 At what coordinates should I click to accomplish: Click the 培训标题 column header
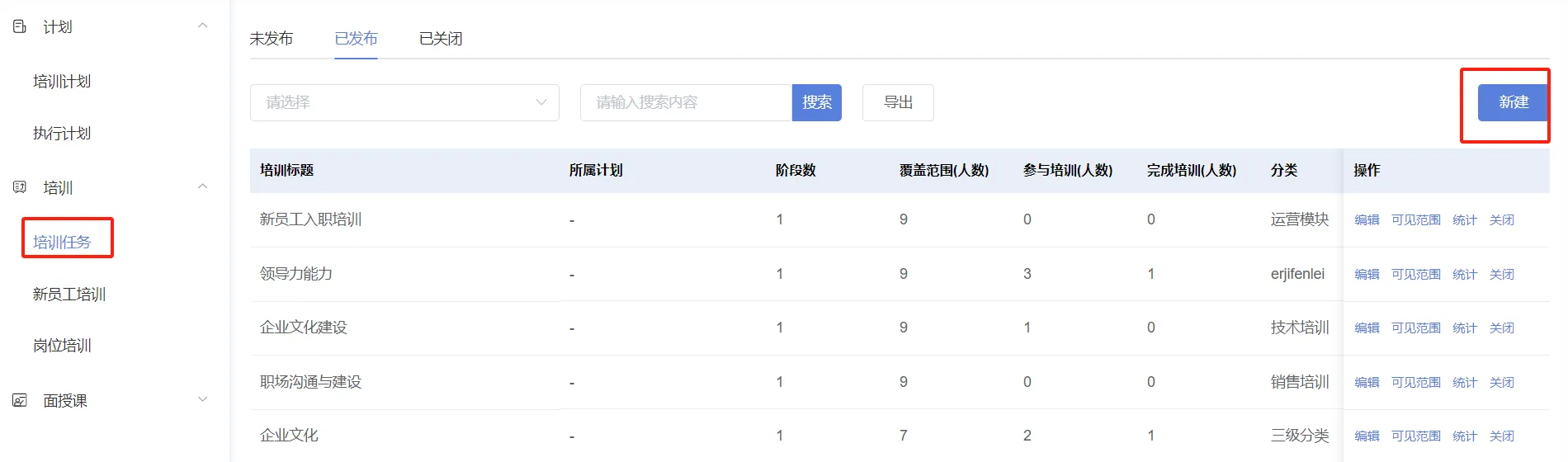click(x=286, y=170)
